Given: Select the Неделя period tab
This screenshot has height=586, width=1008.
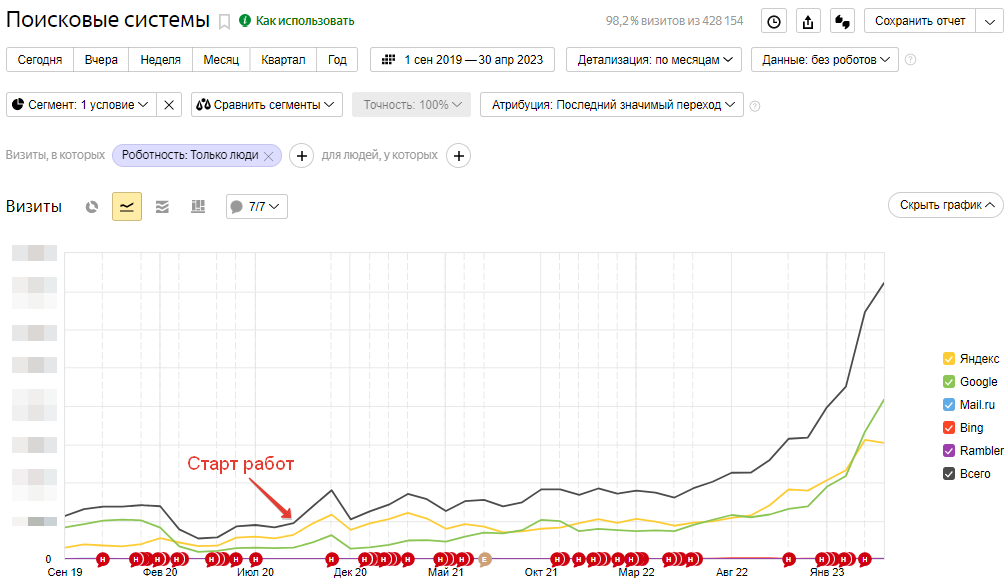Looking at the screenshot, I should [x=160, y=60].
